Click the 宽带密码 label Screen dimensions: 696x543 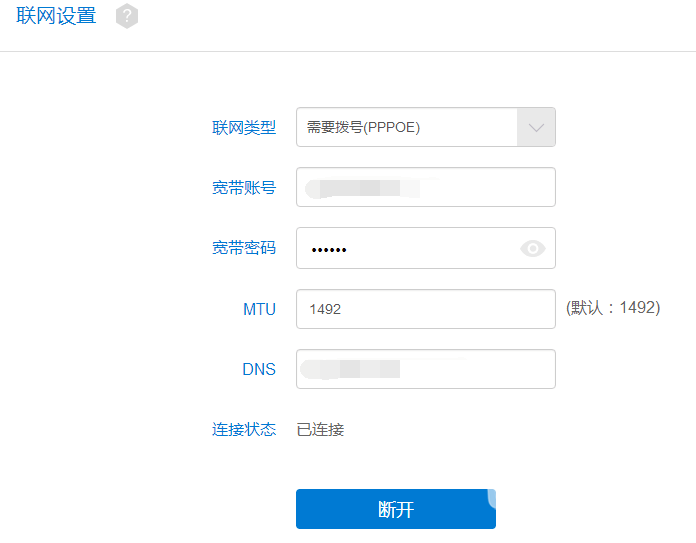click(x=244, y=248)
